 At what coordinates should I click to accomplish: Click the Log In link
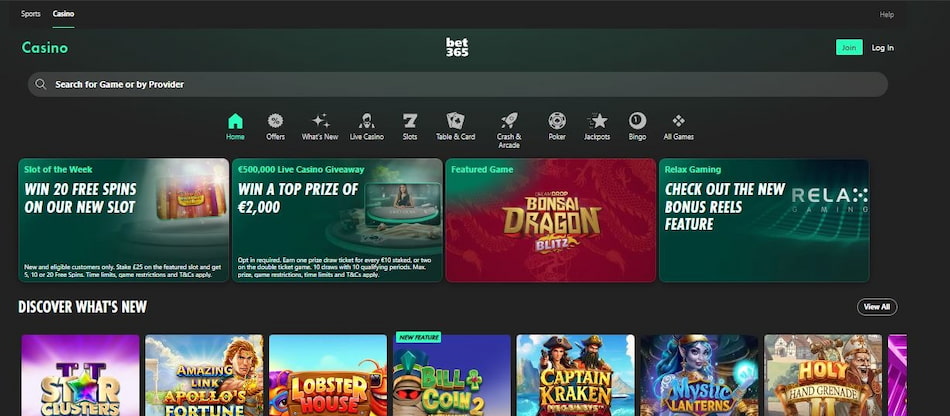pos(882,48)
